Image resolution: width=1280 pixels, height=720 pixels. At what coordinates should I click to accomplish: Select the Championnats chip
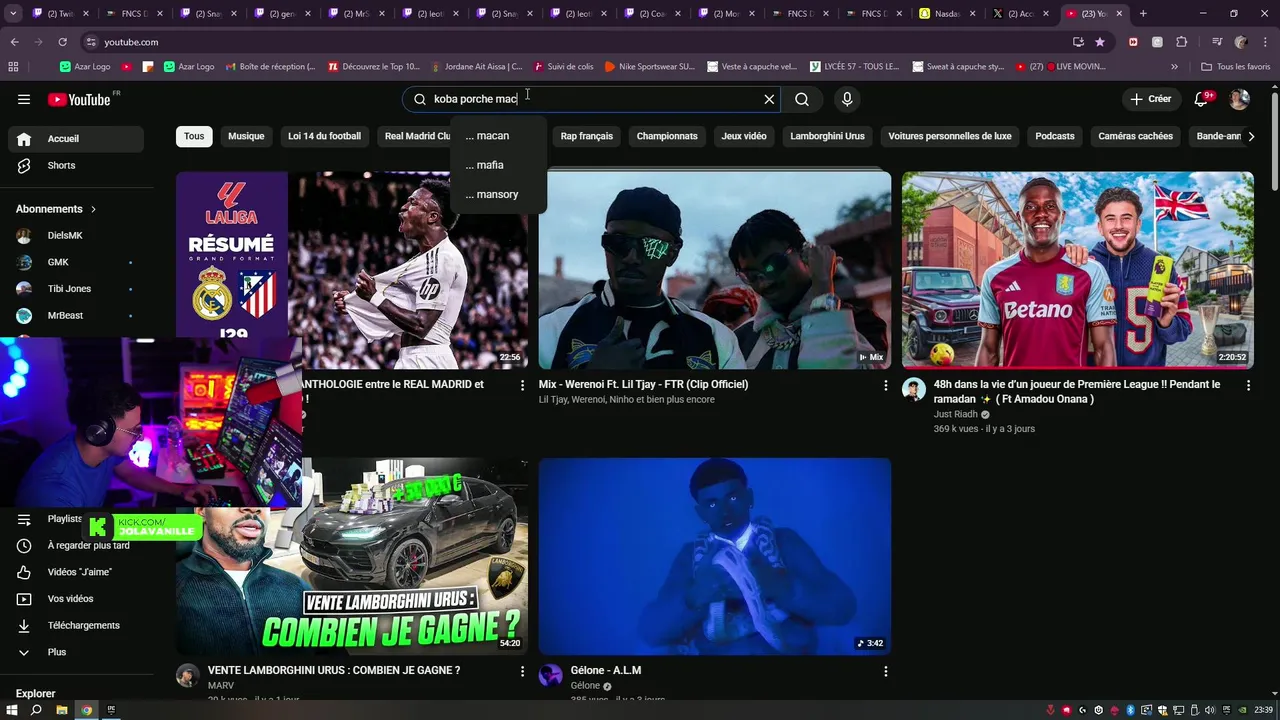667,136
